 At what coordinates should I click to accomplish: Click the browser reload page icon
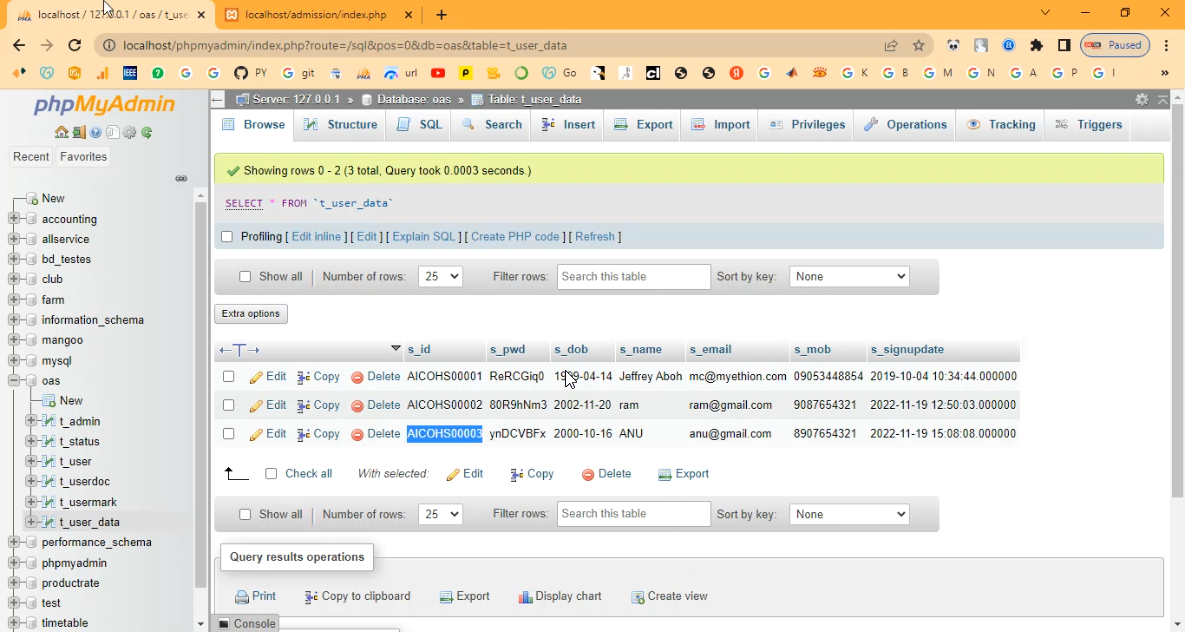74,45
